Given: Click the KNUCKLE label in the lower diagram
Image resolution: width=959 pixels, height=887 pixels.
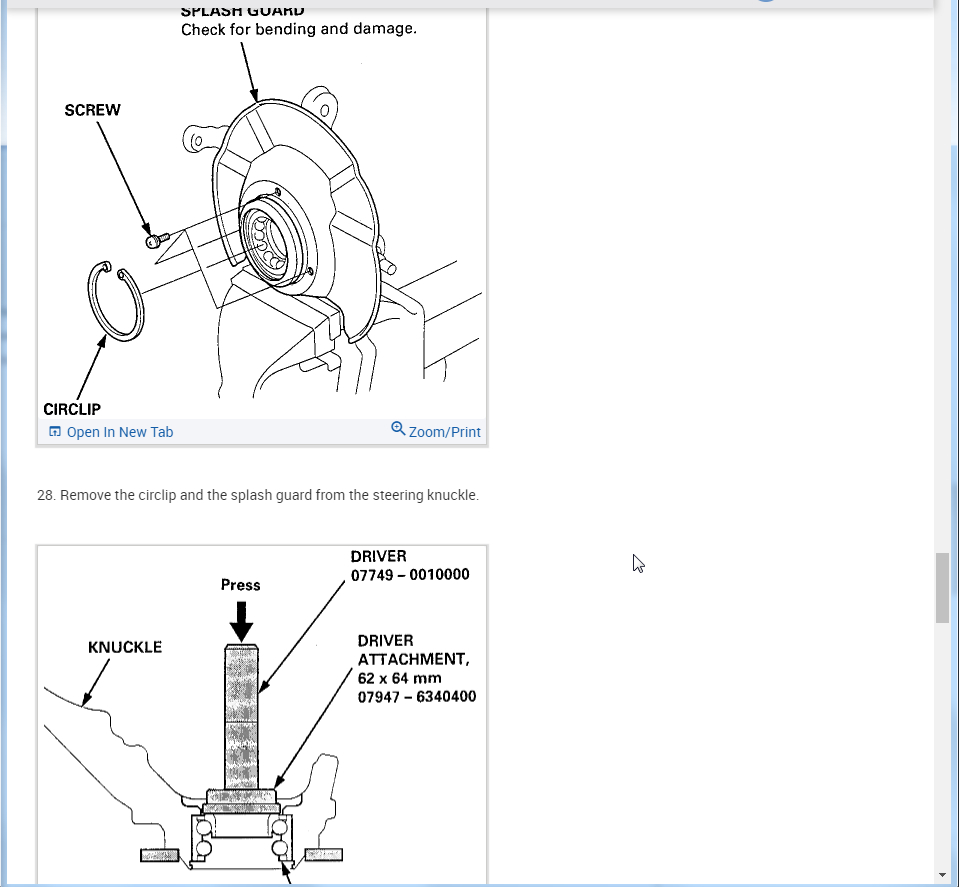Looking at the screenshot, I should pos(125,647).
